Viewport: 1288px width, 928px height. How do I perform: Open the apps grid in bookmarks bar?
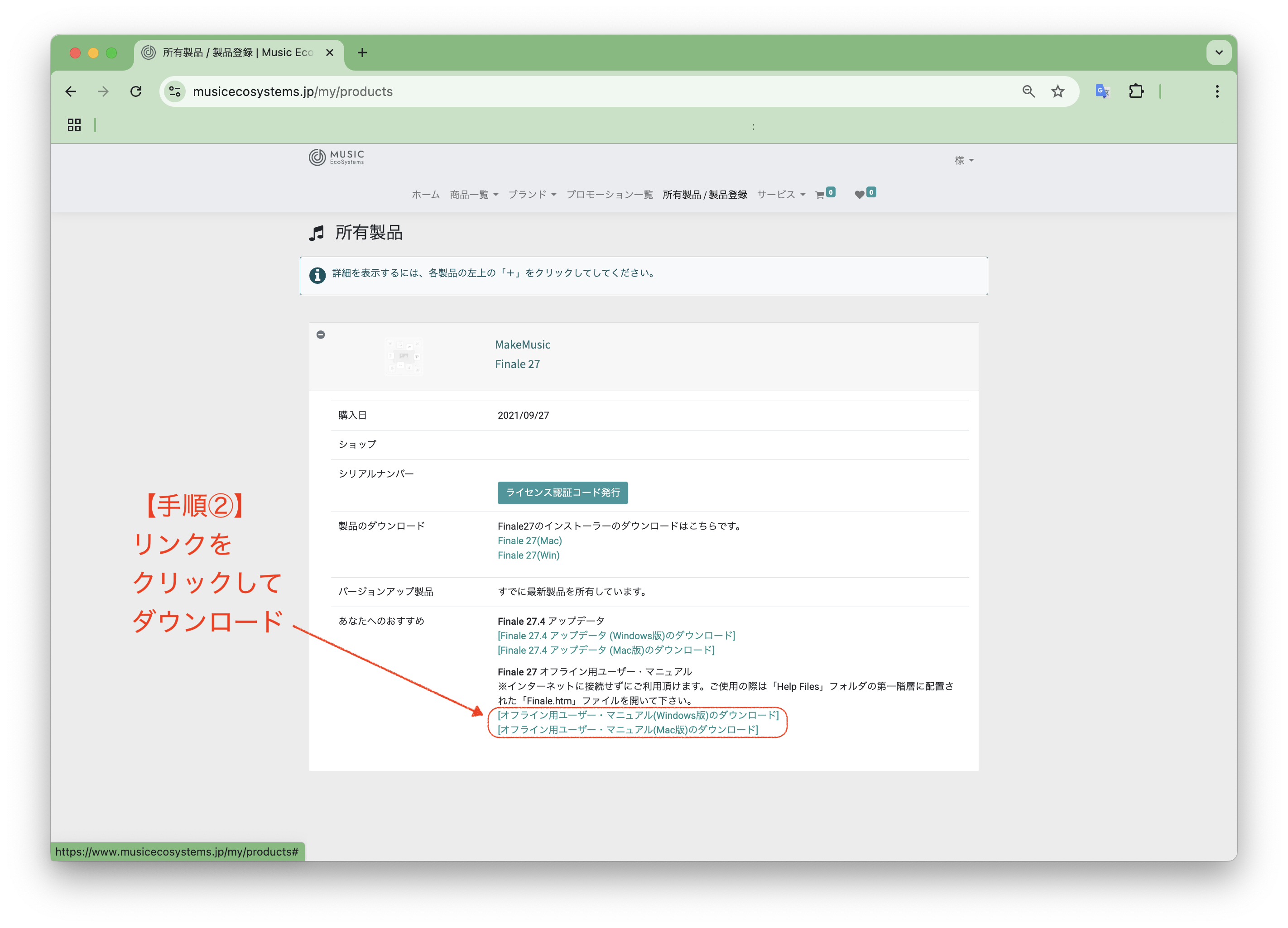(x=74, y=125)
